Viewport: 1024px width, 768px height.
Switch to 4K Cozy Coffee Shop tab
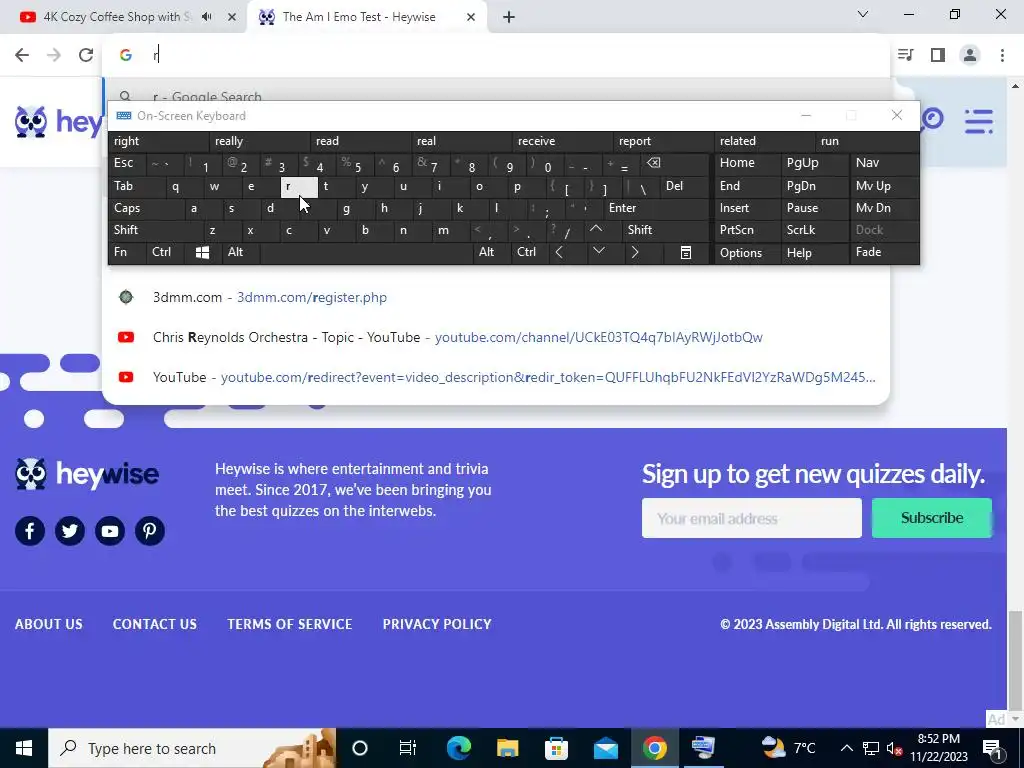click(x=118, y=17)
